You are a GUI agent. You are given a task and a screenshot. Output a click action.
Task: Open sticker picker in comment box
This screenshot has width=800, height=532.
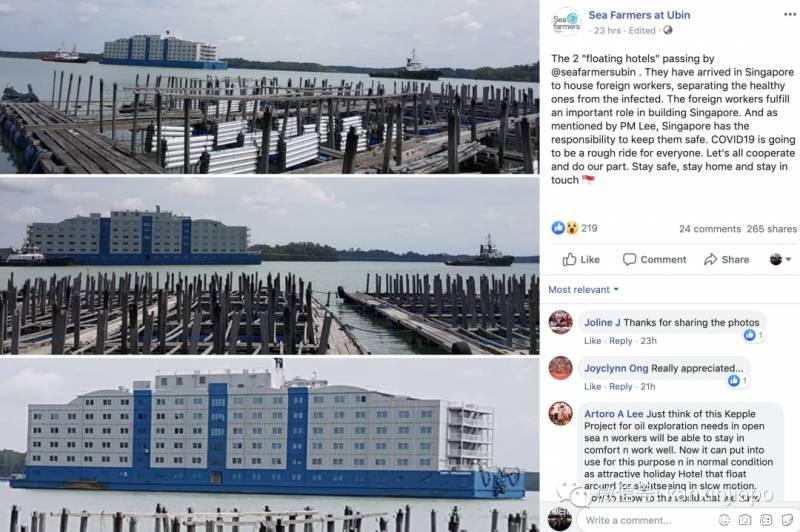[787, 520]
